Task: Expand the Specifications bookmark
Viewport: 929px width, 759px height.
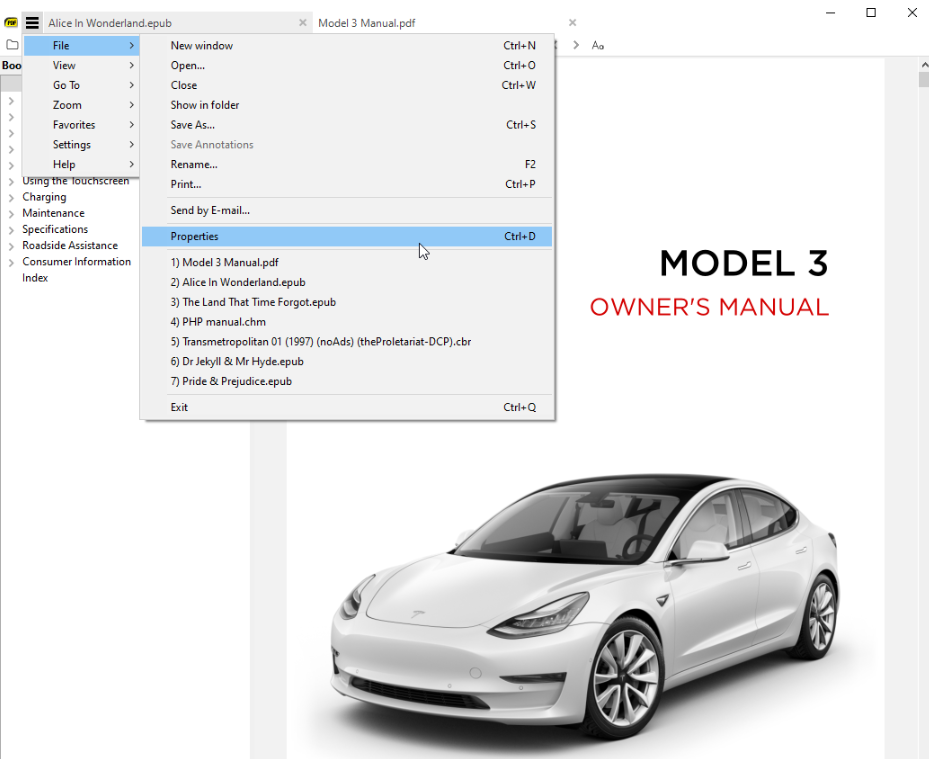Action: tap(11, 230)
